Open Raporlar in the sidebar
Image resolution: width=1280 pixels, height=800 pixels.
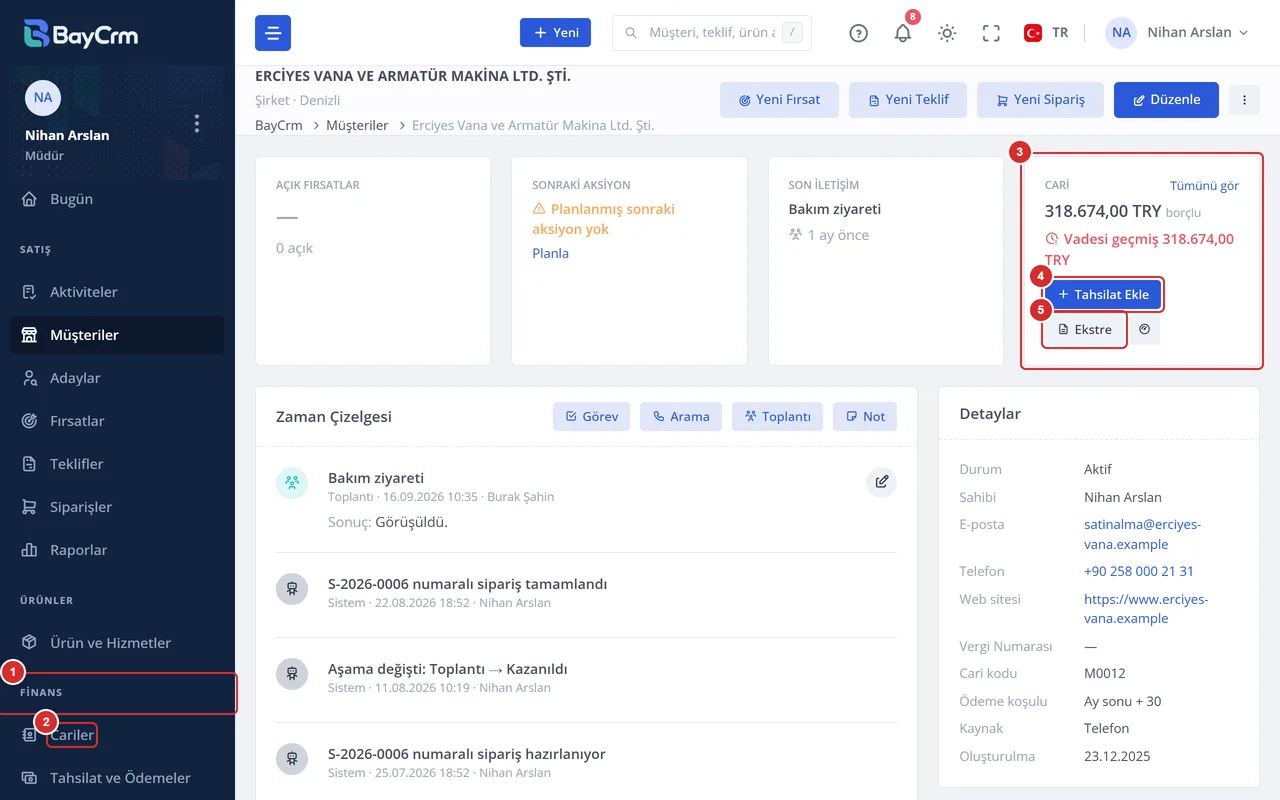tap(117, 550)
